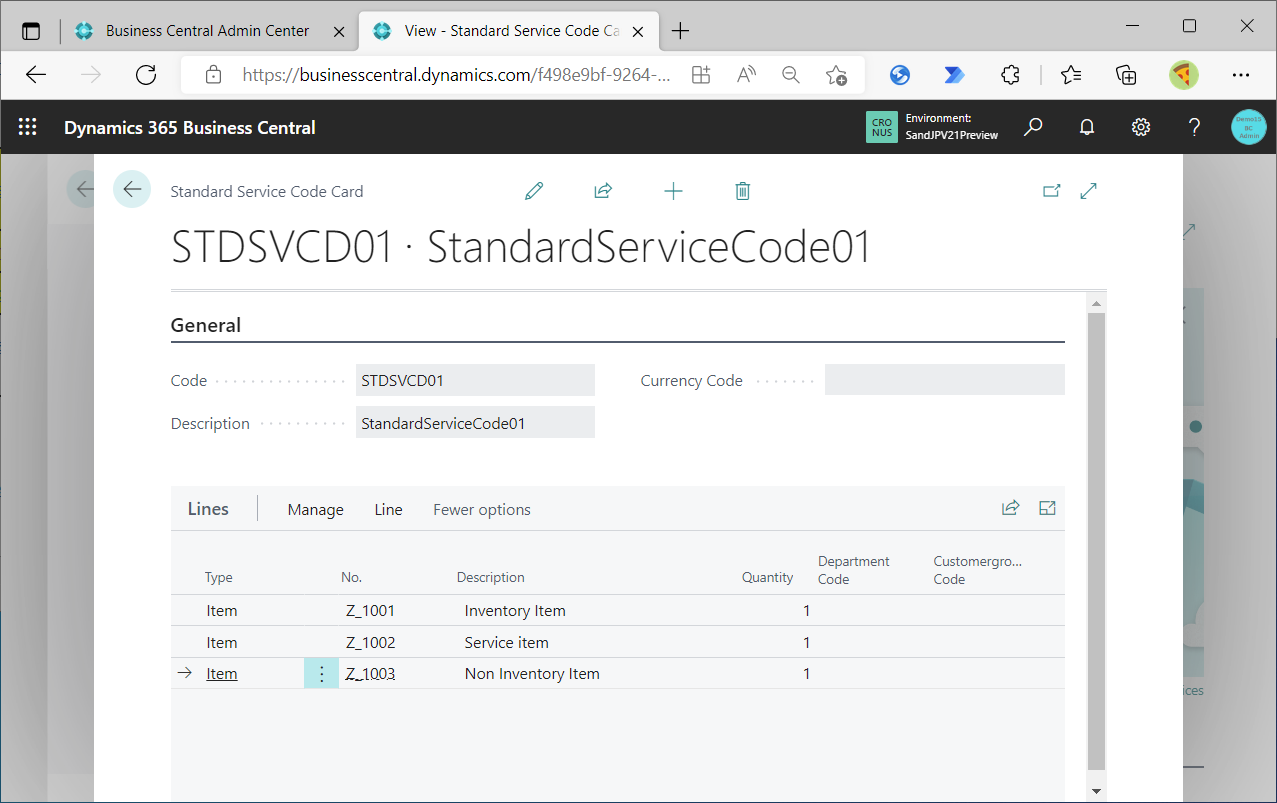The height and width of the screenshot is (803, 1277).
Task: Open the notifications bell
Action: coord(1087,126)
